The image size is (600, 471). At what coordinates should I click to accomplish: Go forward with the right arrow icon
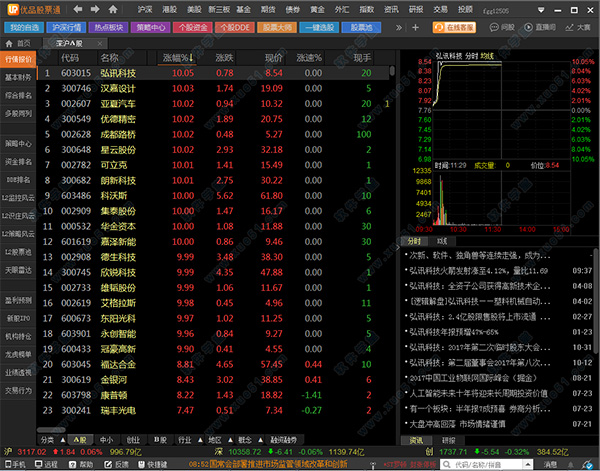95,9
